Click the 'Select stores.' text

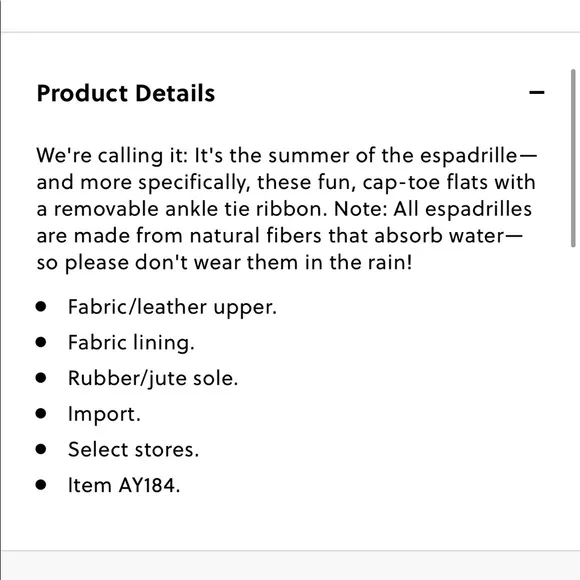(x=134, y=449)
